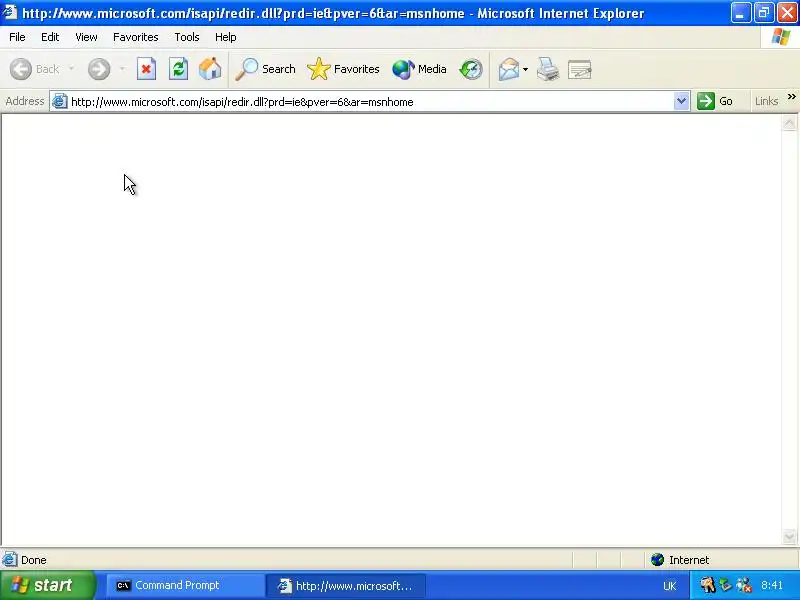Open the History pane
This screenshot has width=800, height=600.
(470, 69)
